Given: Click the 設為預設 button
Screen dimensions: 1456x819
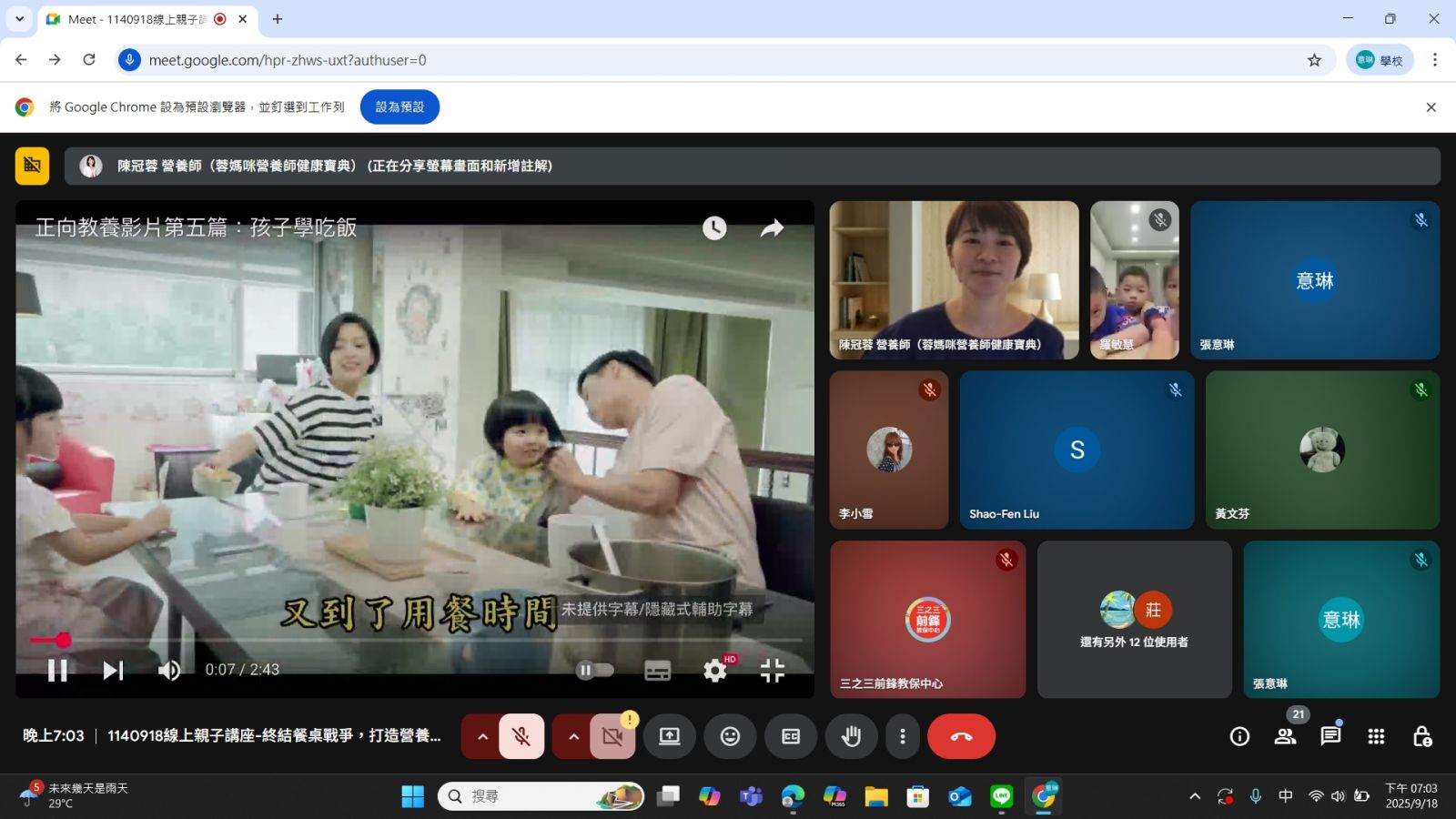Looking at the screenshot, I should [x=399, y=106].
